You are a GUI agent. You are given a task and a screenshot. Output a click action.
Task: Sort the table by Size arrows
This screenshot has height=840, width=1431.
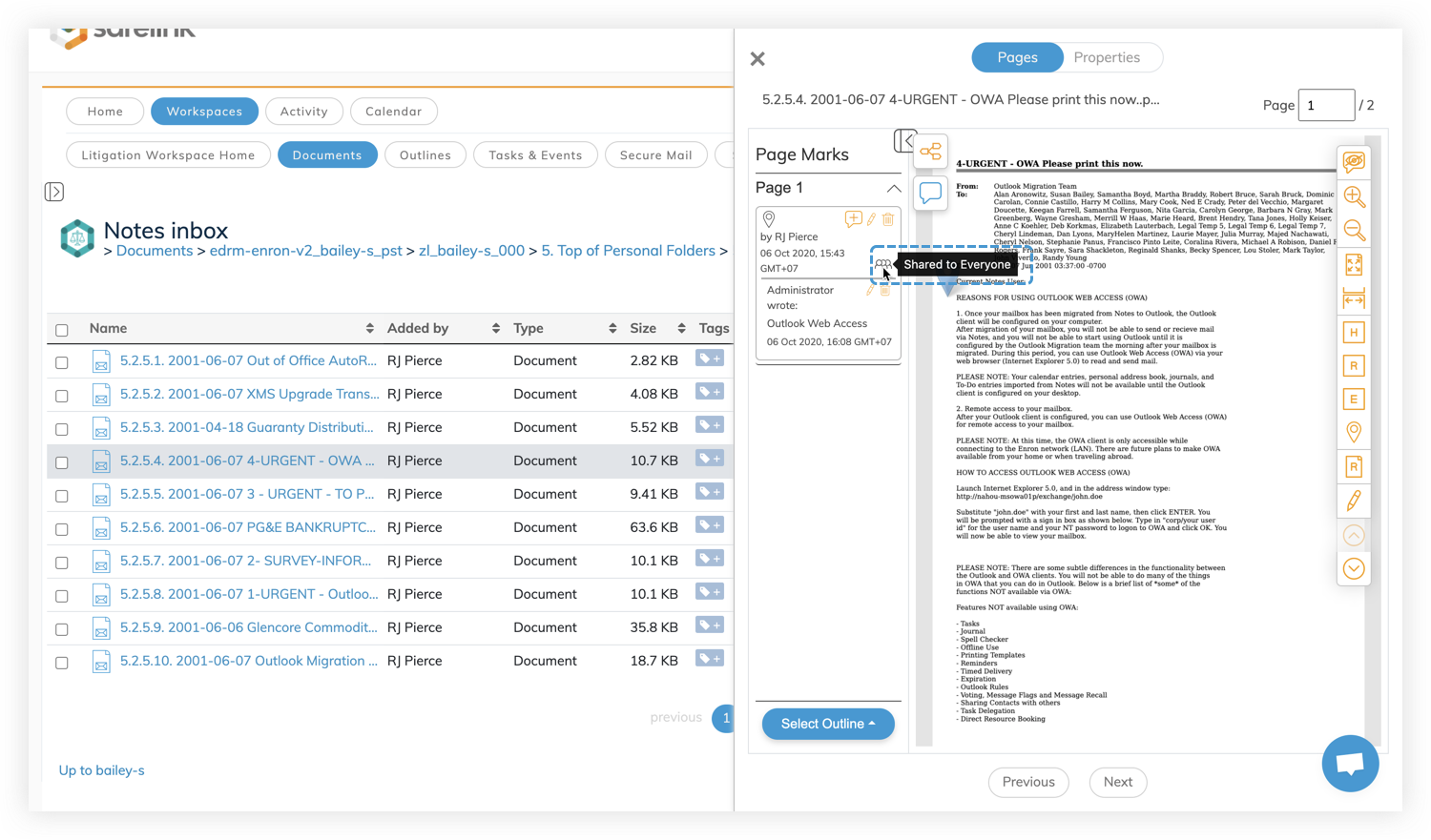(681, 328)
